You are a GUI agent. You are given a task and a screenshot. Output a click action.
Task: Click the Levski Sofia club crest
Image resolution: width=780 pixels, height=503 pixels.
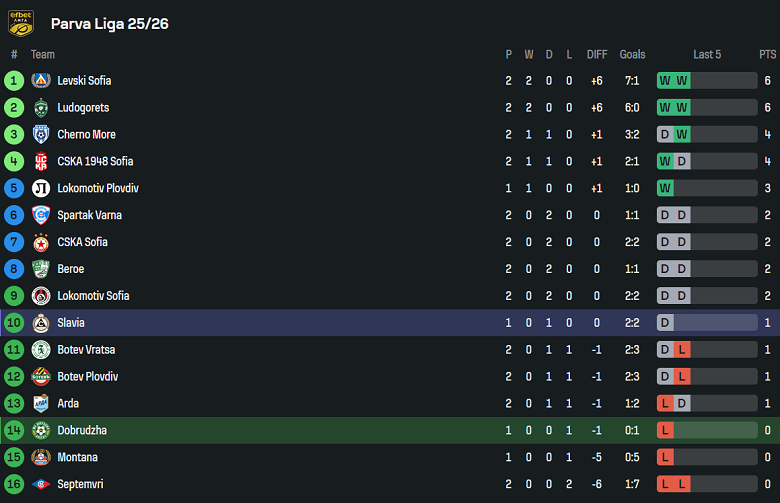pos(41,81)
